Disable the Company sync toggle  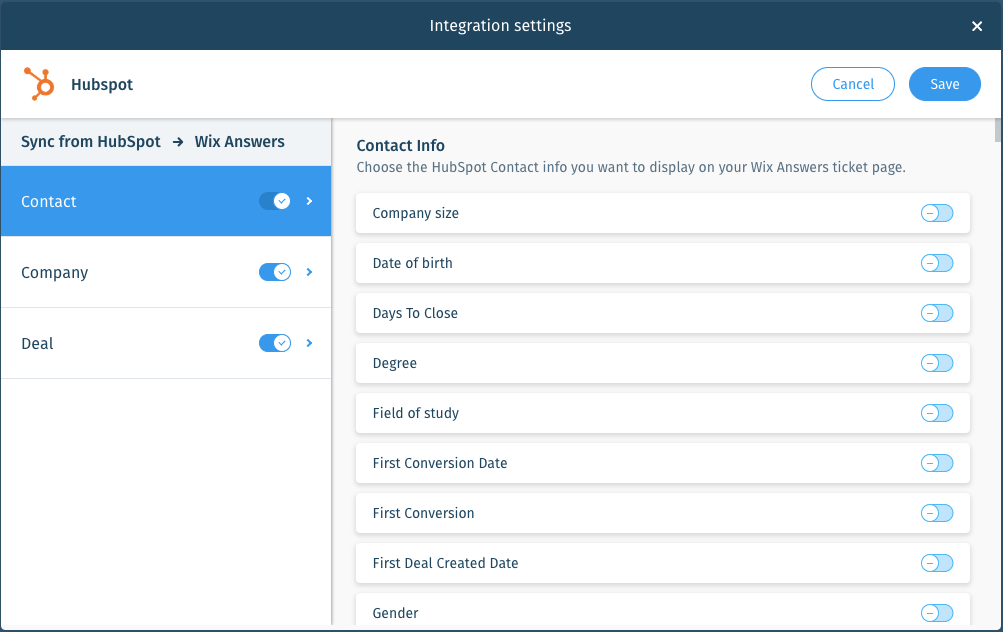click(275, 272)
